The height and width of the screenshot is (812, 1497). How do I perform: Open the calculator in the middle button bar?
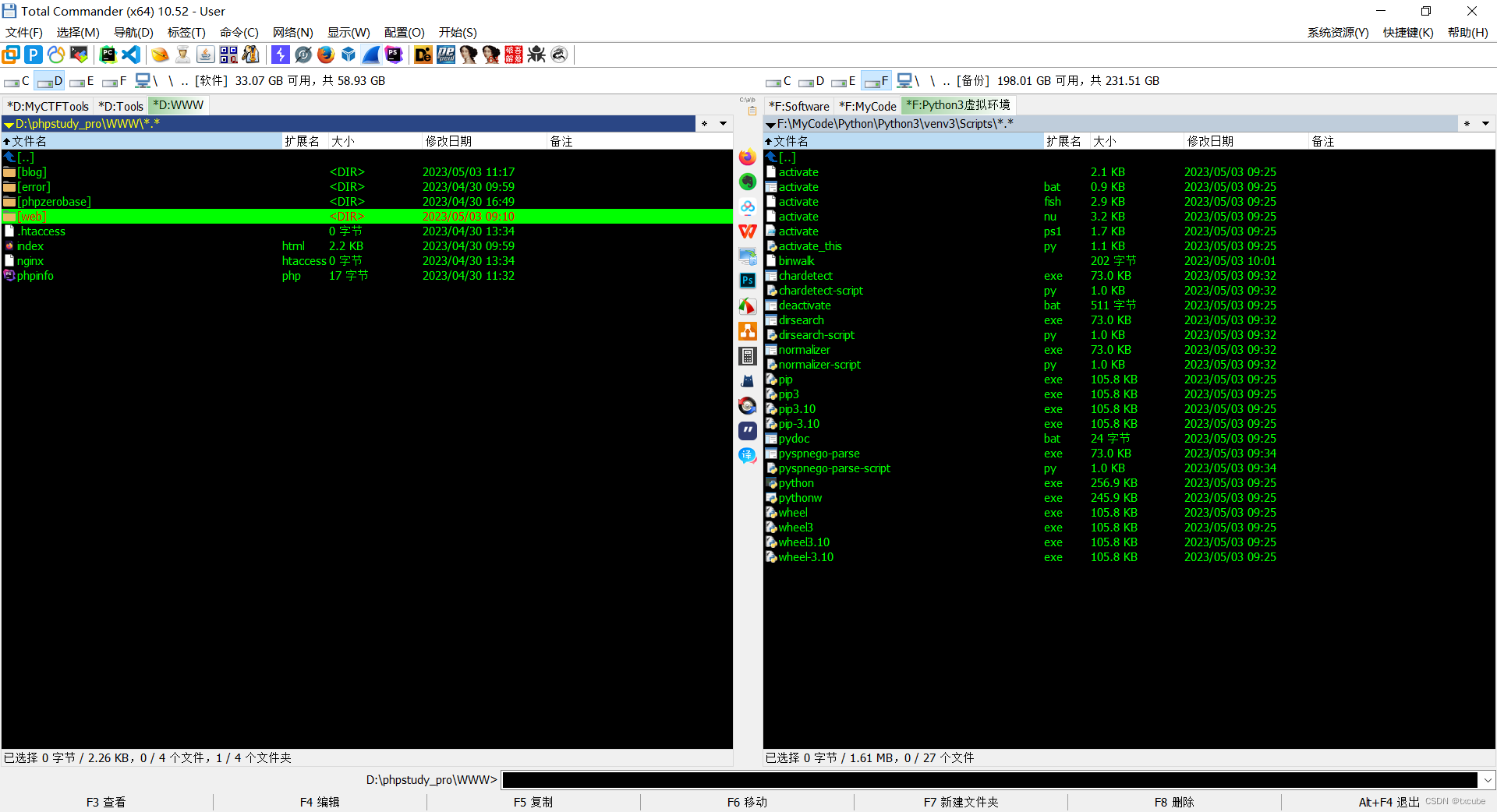pyautogui.click(x=747, y=356)
